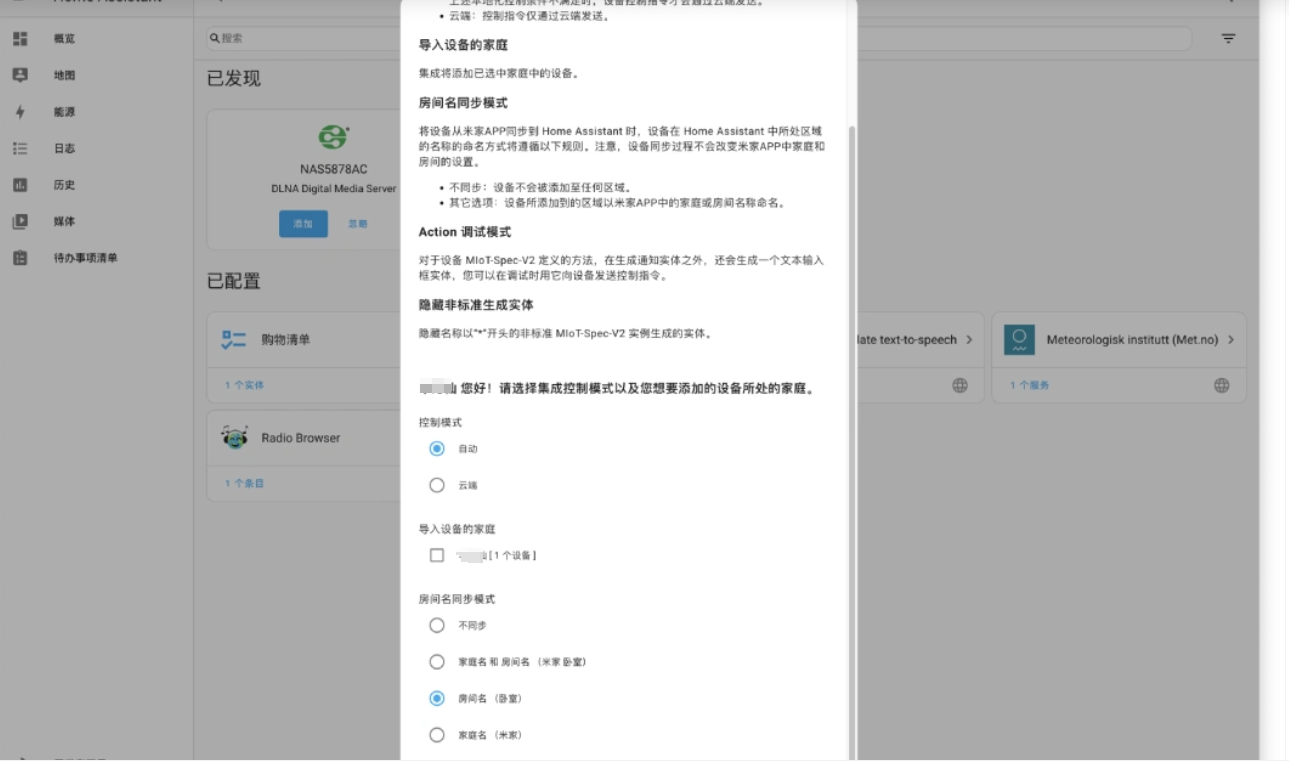Screen dimensions: 1289x761
Task: Go to 媒体 in the sidebar
Action: tap(64, 221)
